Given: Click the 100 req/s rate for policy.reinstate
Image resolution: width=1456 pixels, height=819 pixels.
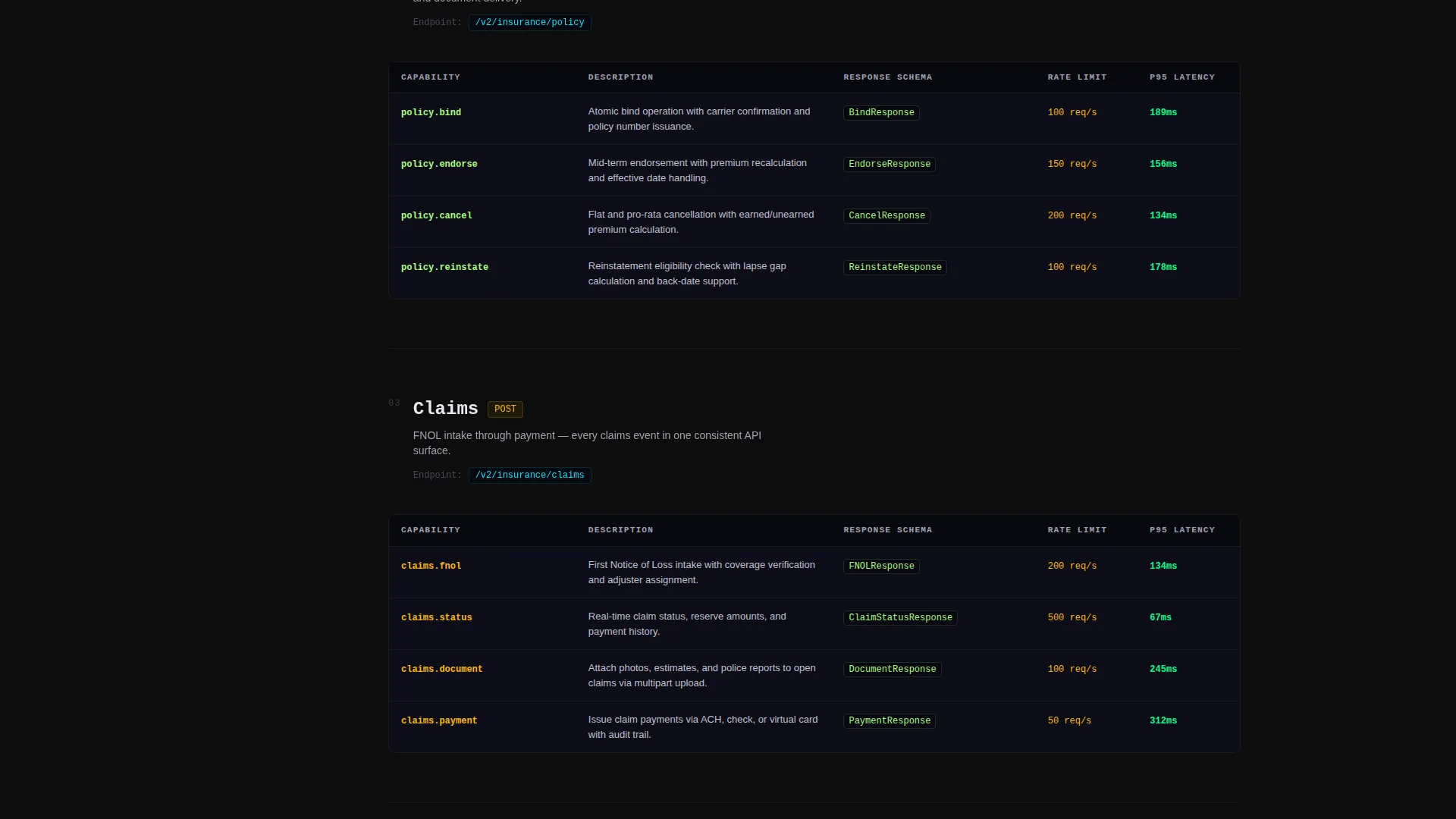Looking at the screenshot, I should click(x=1072, y=268).
